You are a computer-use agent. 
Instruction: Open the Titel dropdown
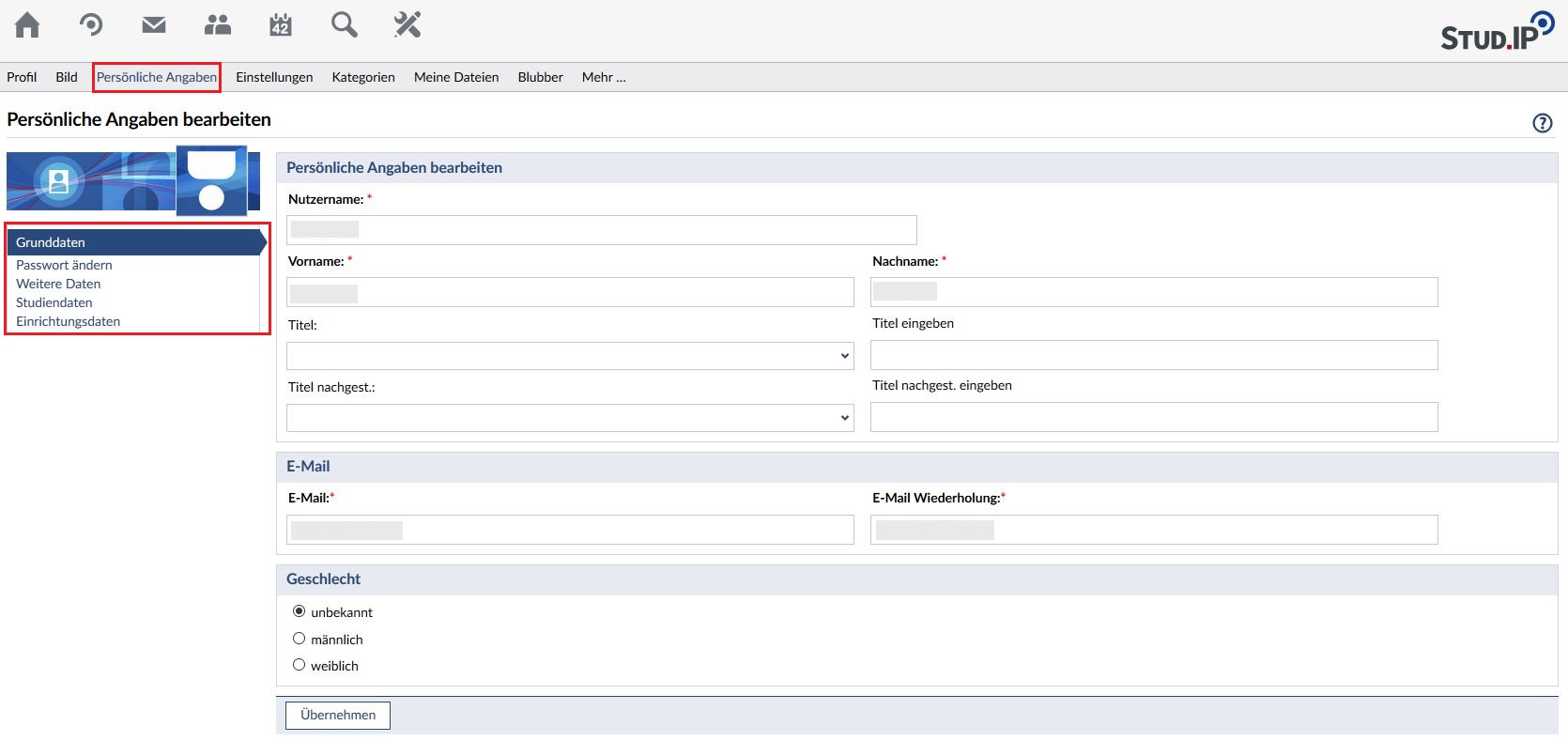click(570, 356)
